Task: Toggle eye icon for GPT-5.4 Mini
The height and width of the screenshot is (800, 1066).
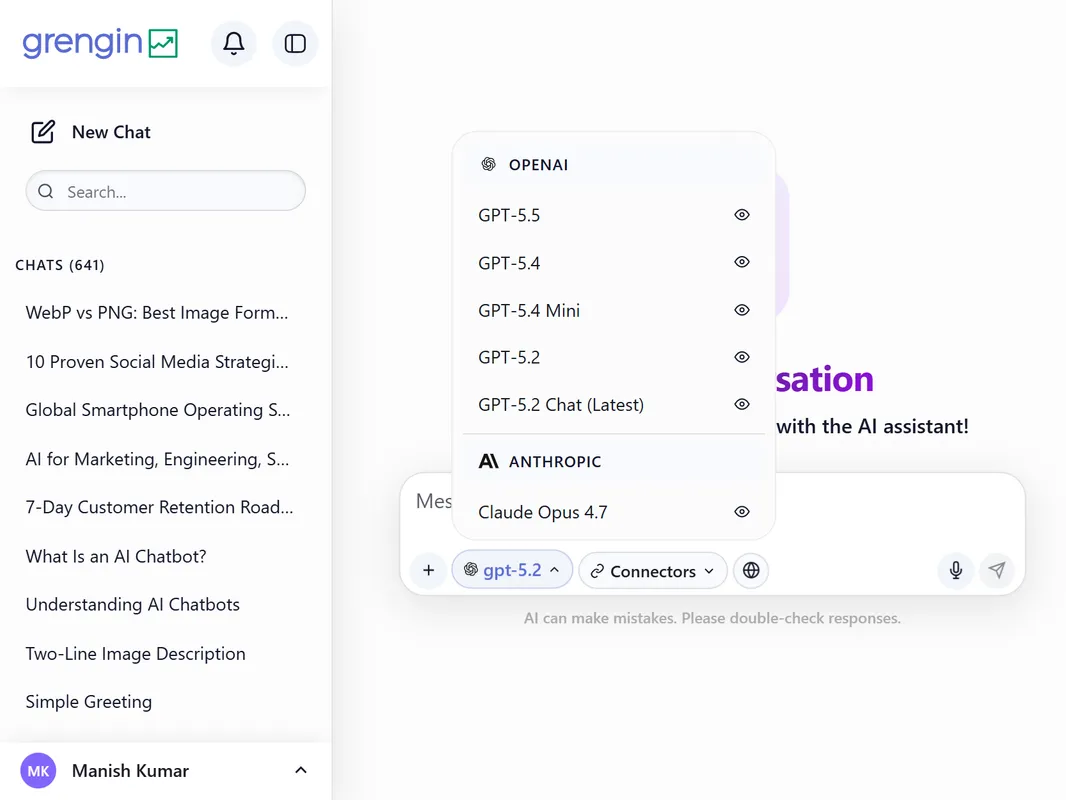Action: [742, 310]
